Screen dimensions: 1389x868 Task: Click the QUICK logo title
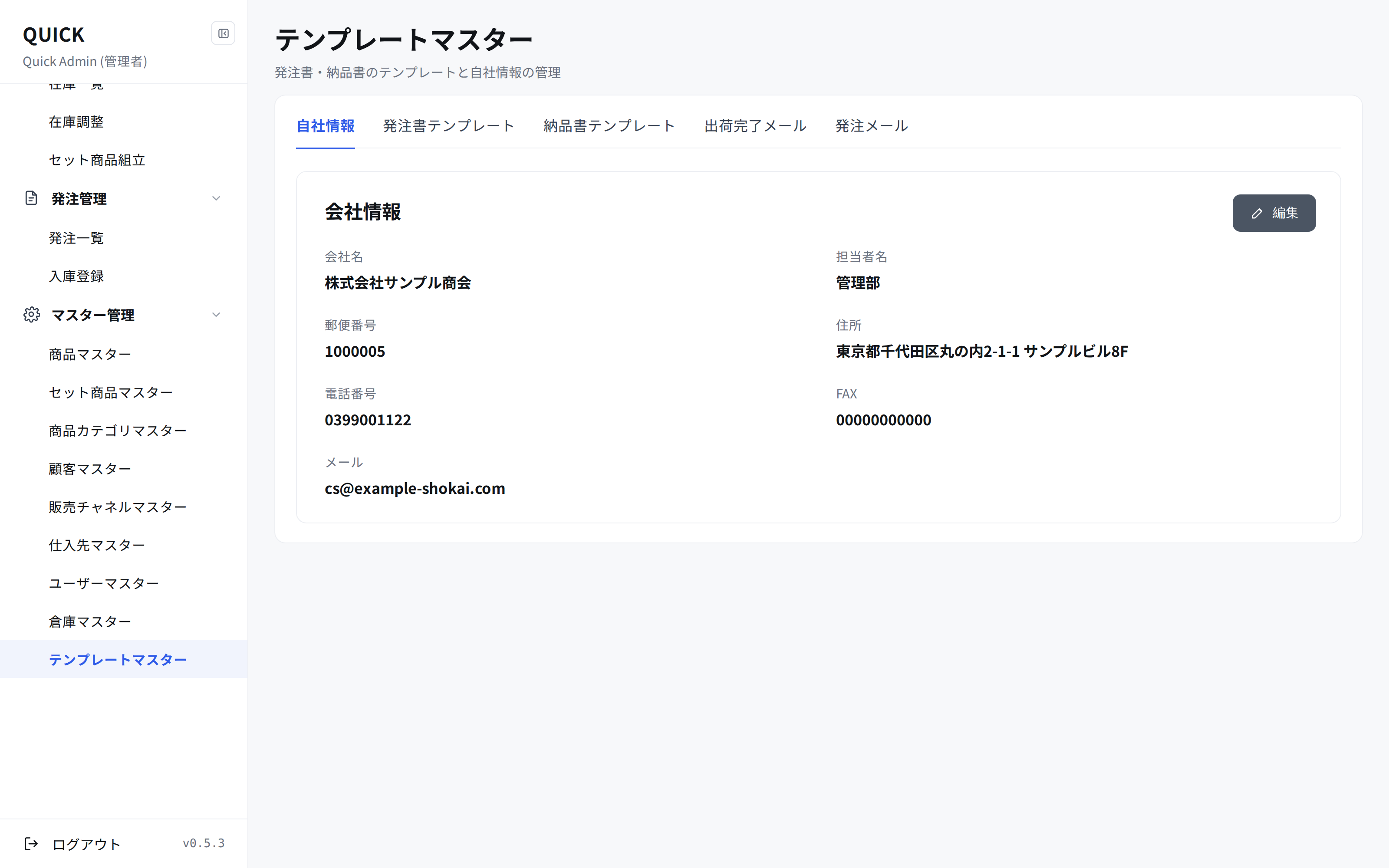(53, 35)
